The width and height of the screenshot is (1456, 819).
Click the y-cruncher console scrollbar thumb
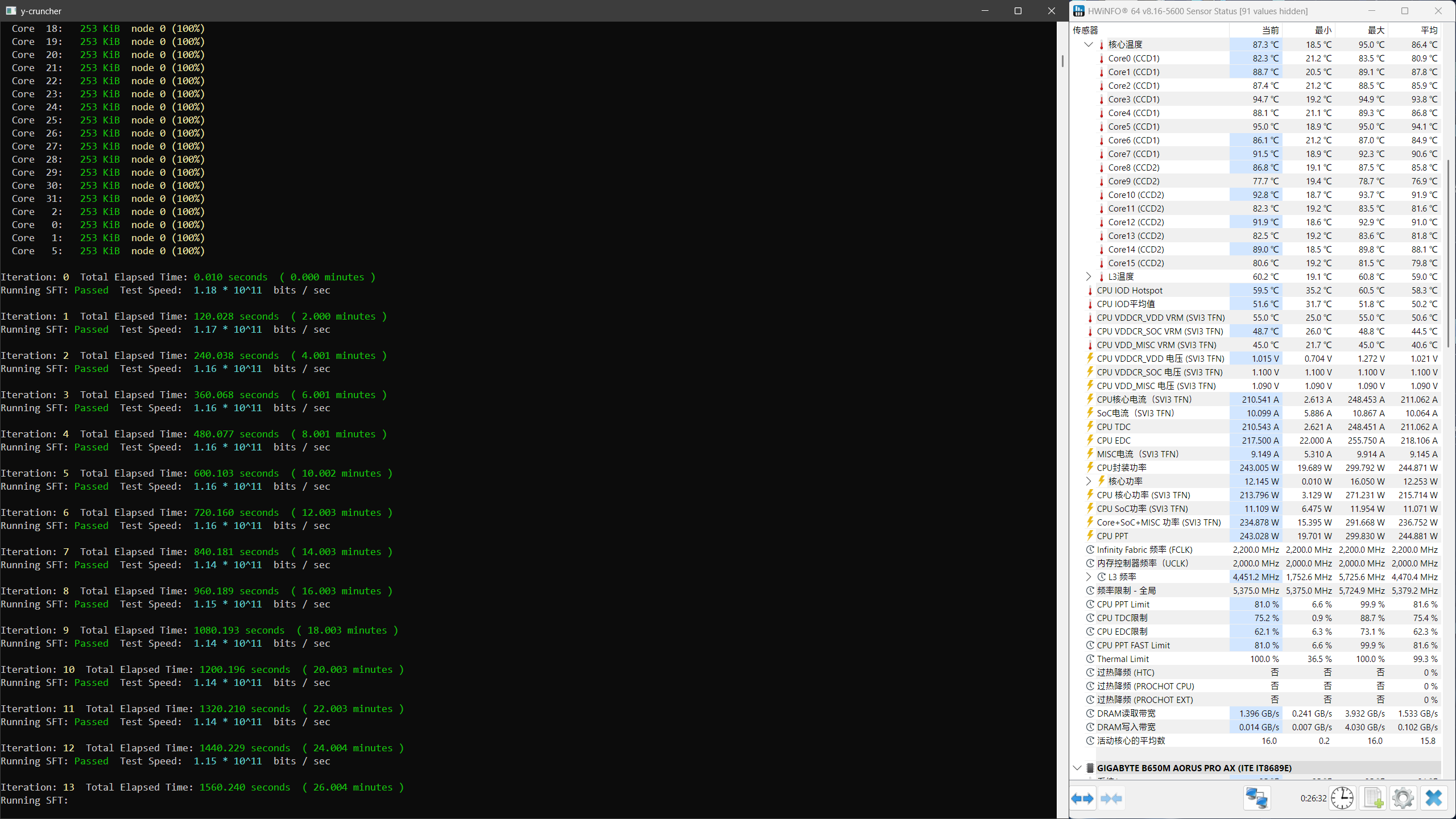click(1062, 60)
